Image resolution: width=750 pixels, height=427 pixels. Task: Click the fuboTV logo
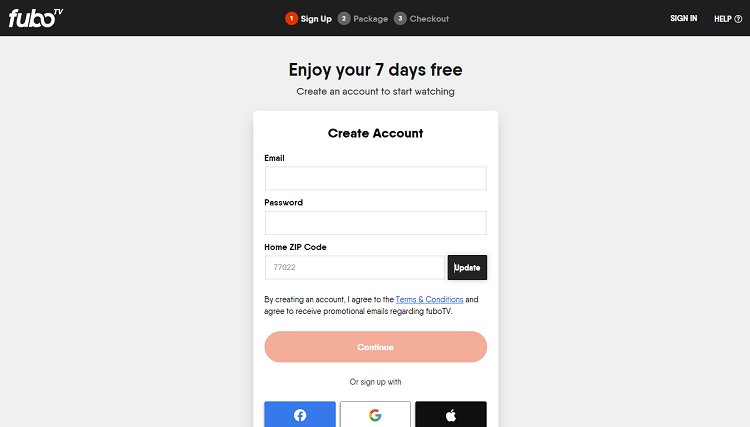tap(34, 18)
